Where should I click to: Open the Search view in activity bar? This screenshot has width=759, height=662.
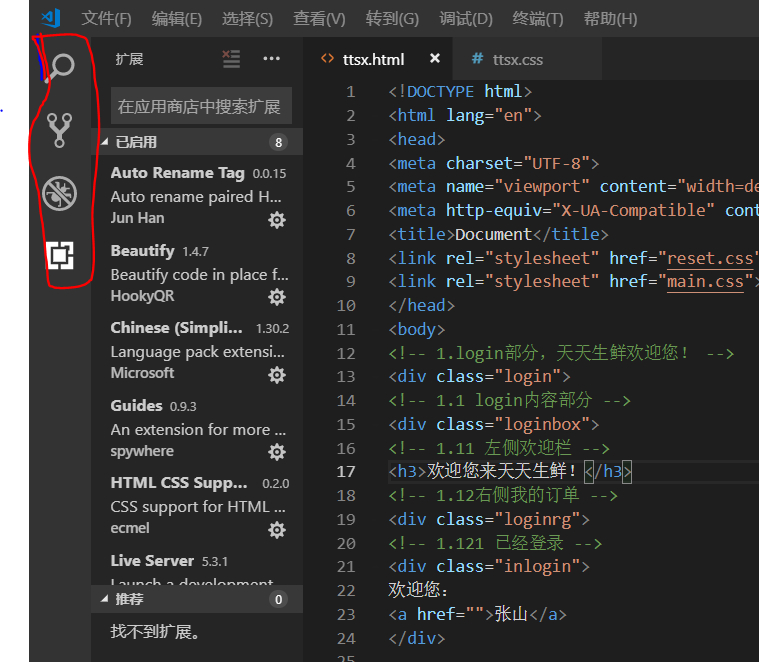(x=61, y=67)
